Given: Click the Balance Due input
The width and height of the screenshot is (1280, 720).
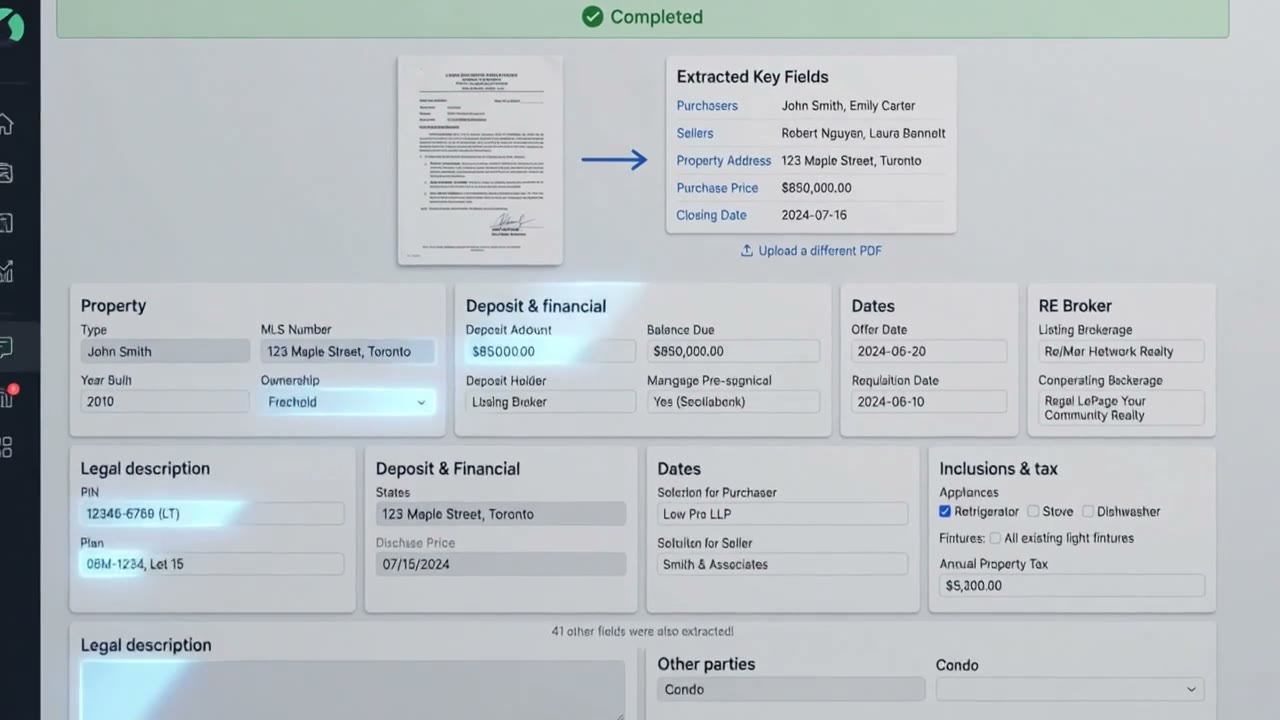Looking at the screenshot, I should pos(733,351).
